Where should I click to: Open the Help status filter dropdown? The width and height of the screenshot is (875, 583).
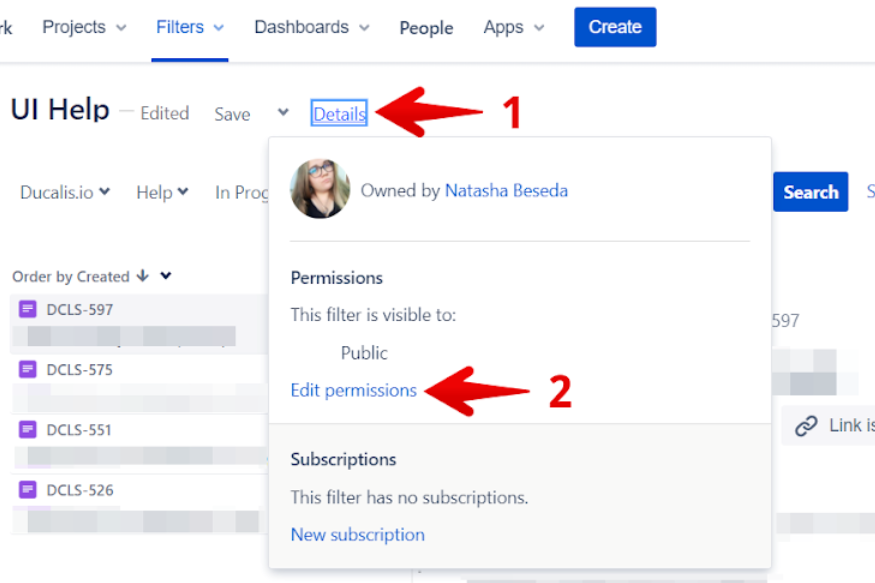click(x=162, y=192)
